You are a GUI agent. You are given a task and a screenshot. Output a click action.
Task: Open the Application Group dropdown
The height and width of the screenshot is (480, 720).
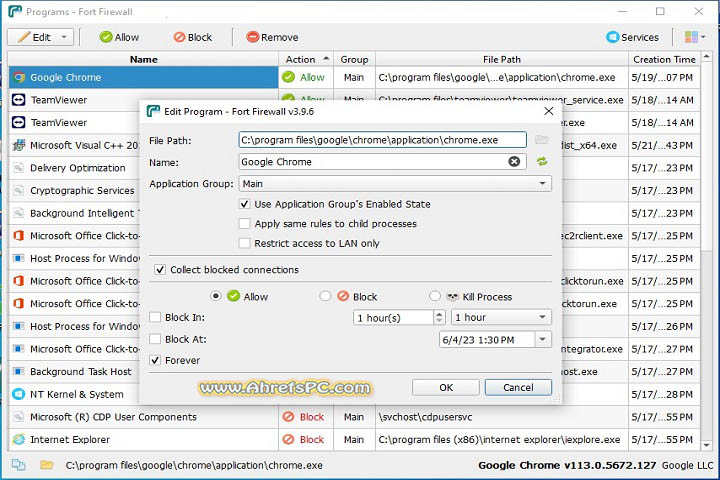coord(395,184)
